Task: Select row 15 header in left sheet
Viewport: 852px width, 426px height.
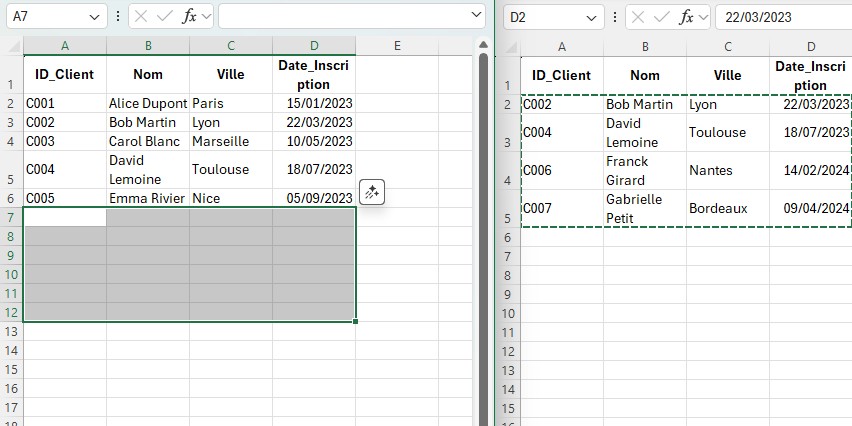Action: point(11,369)
